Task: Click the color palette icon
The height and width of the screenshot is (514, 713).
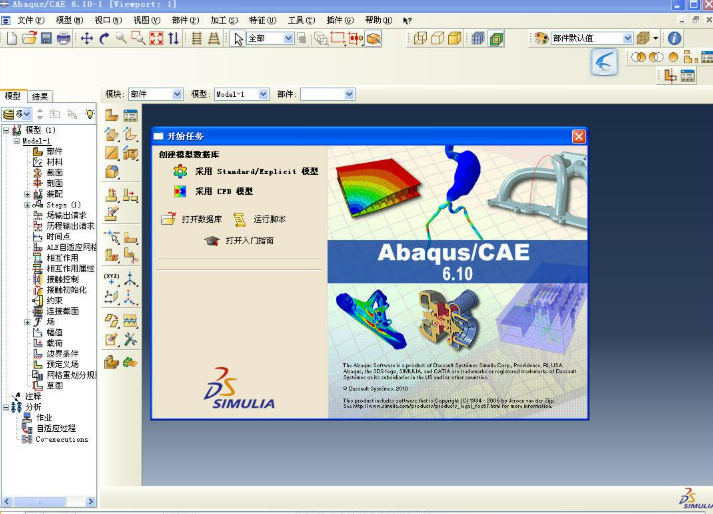Action: point(541,38)
